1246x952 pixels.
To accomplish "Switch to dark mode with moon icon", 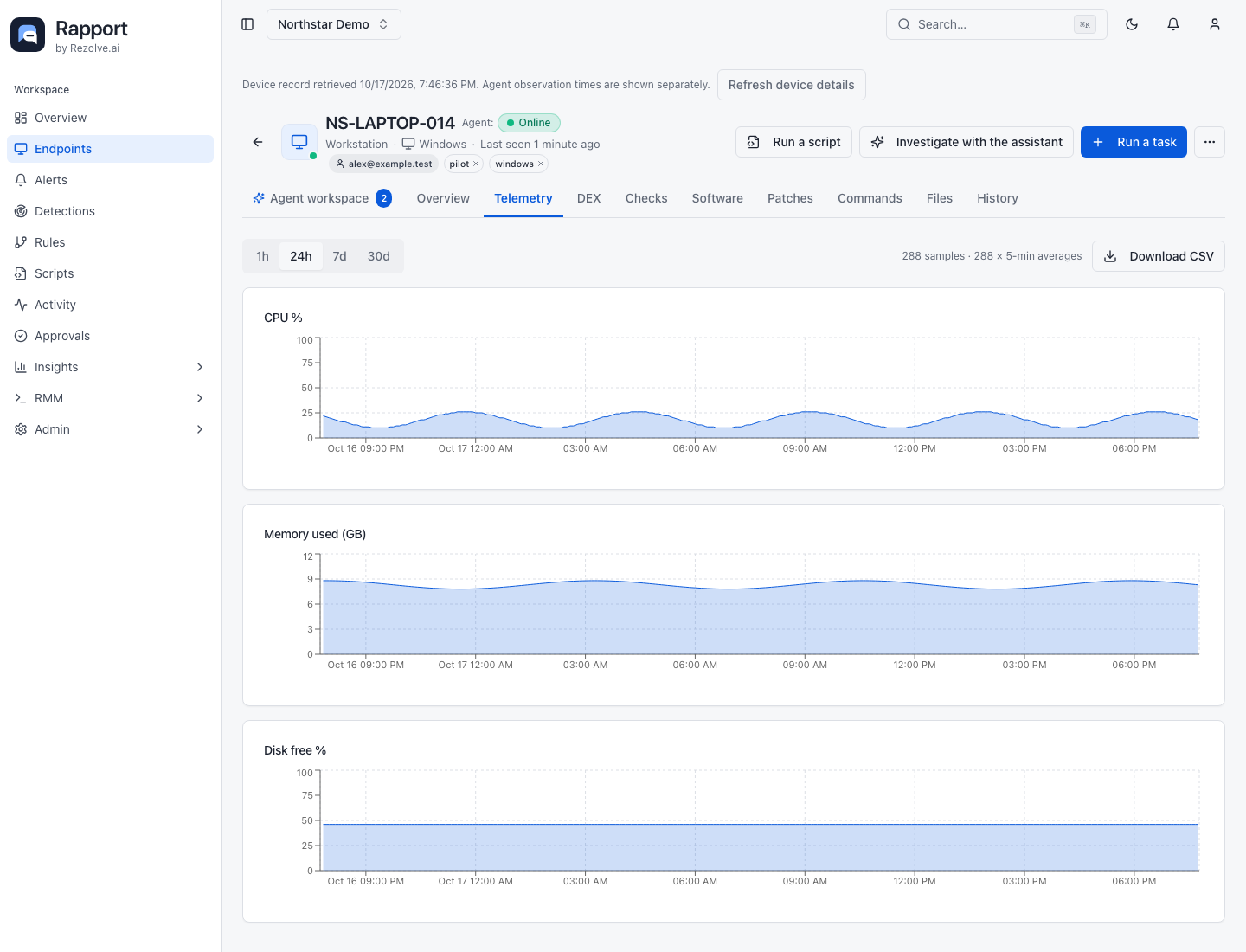I will 1132,24.
